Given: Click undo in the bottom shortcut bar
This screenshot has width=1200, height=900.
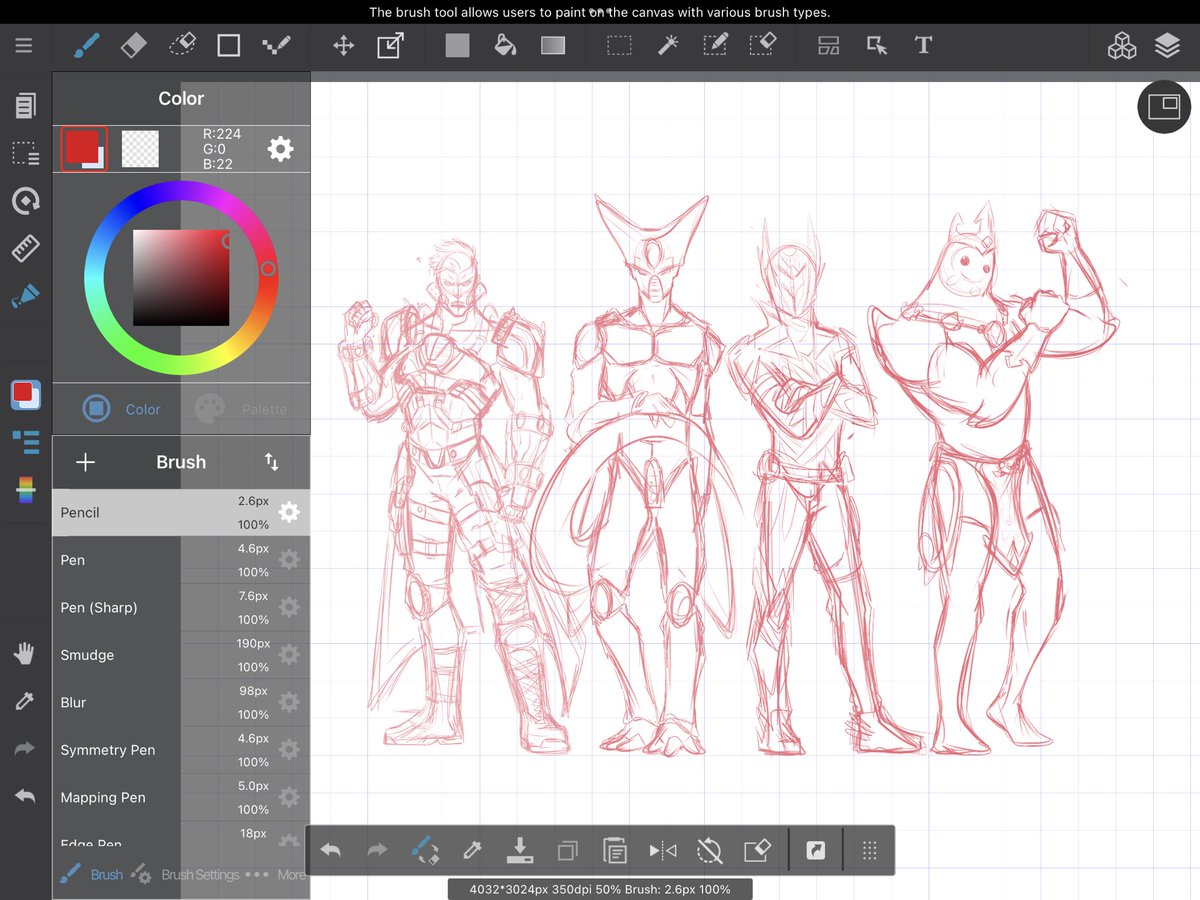Looking at the screenshot, I should [x=330, y=851].
